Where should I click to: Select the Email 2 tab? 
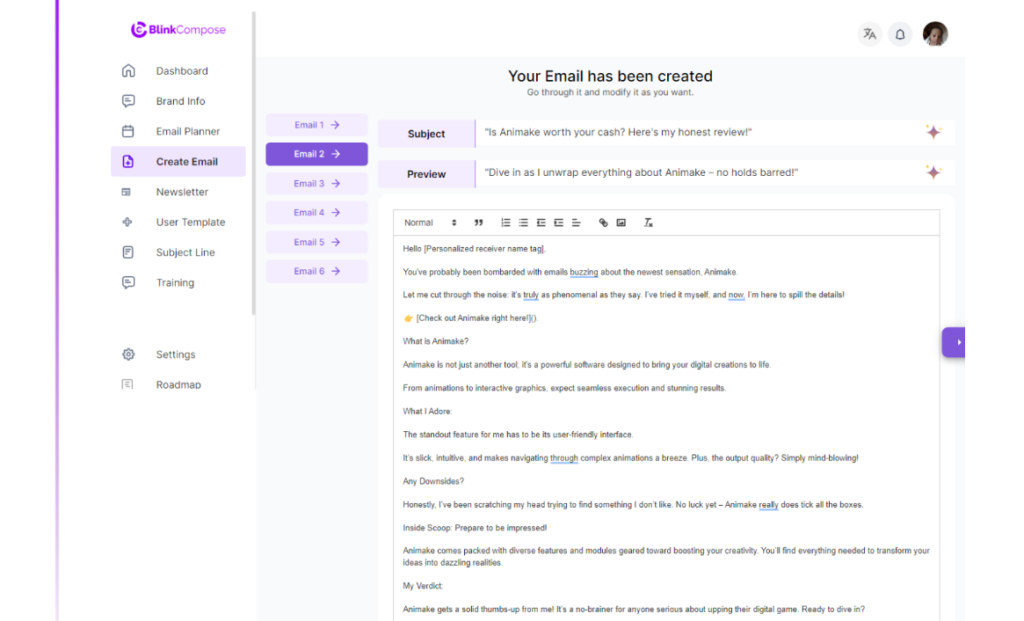click(317, 154)
